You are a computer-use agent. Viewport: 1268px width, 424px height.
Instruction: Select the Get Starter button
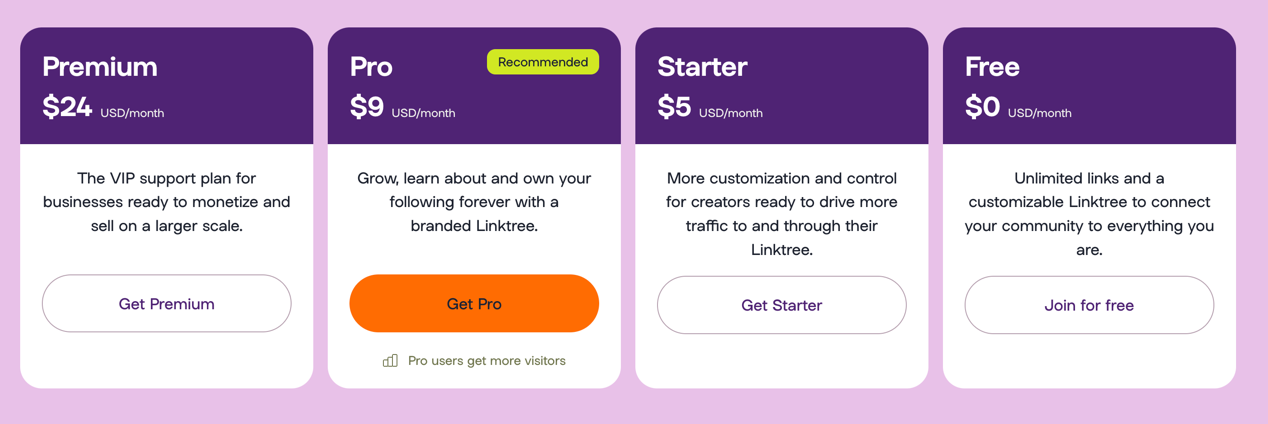coord(781,305)
